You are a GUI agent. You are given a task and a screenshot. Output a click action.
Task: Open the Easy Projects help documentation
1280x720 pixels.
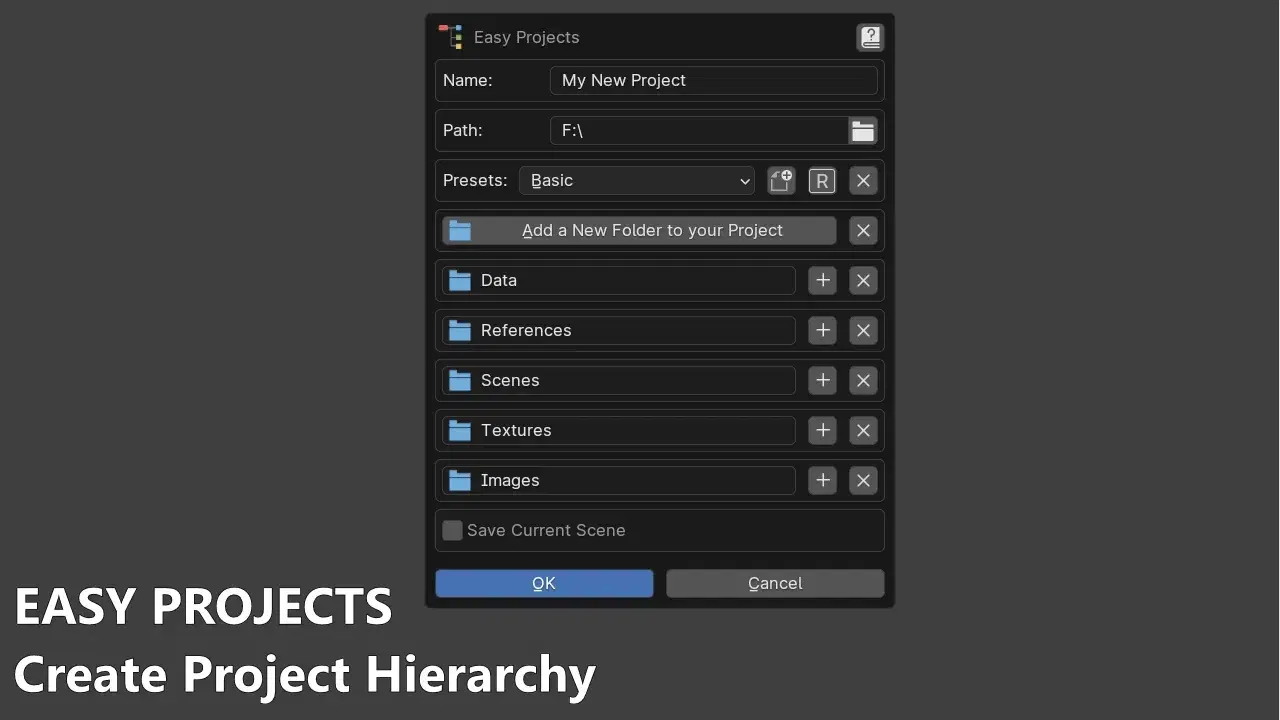pyautogui.click(x=870, y=37)
